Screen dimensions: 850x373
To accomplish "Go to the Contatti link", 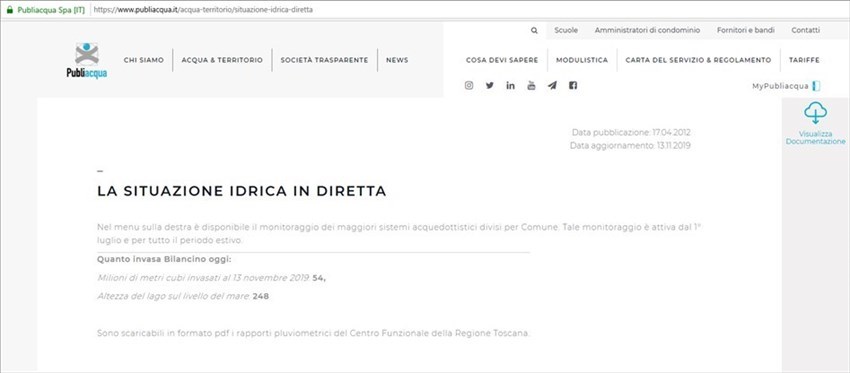I will [x=806, y=30].
